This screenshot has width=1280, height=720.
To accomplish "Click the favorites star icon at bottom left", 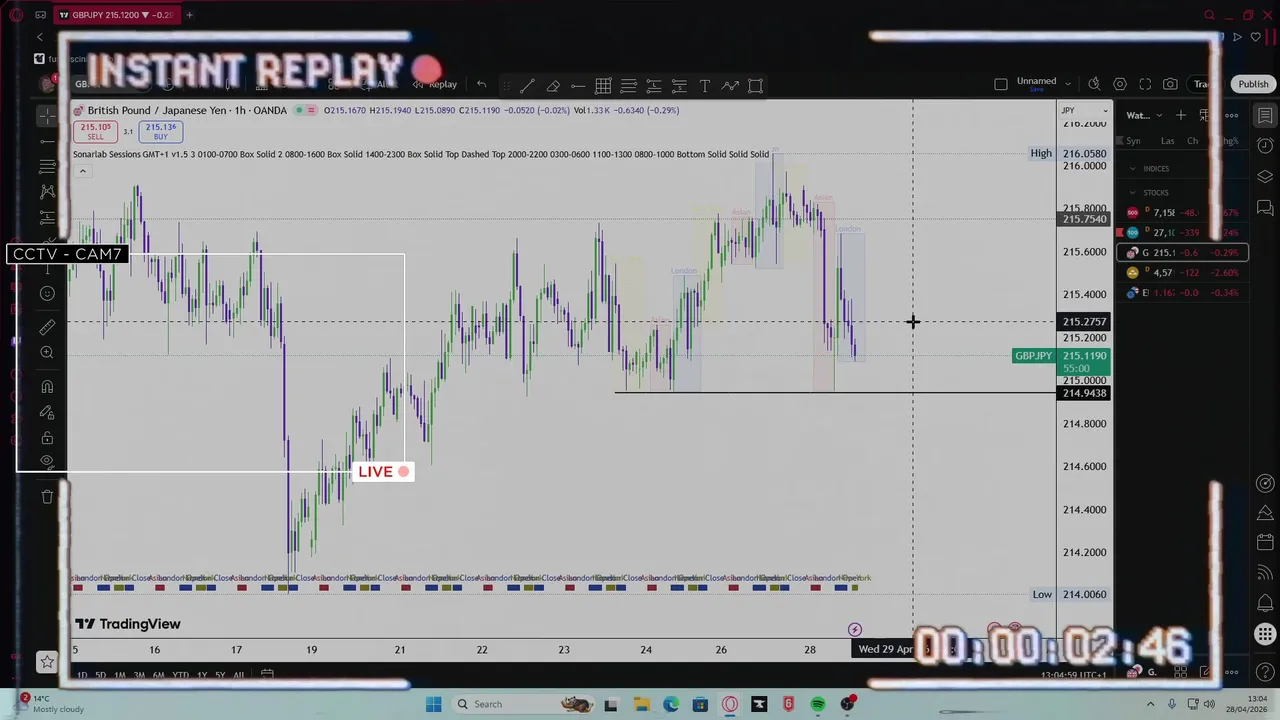I will tap(47, 661).
